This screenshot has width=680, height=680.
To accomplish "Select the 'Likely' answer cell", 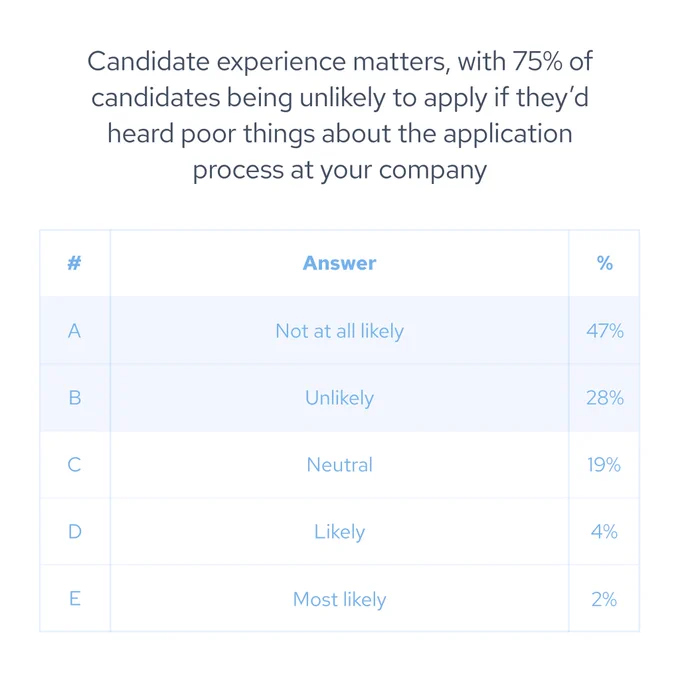I will tap(339, 532).
